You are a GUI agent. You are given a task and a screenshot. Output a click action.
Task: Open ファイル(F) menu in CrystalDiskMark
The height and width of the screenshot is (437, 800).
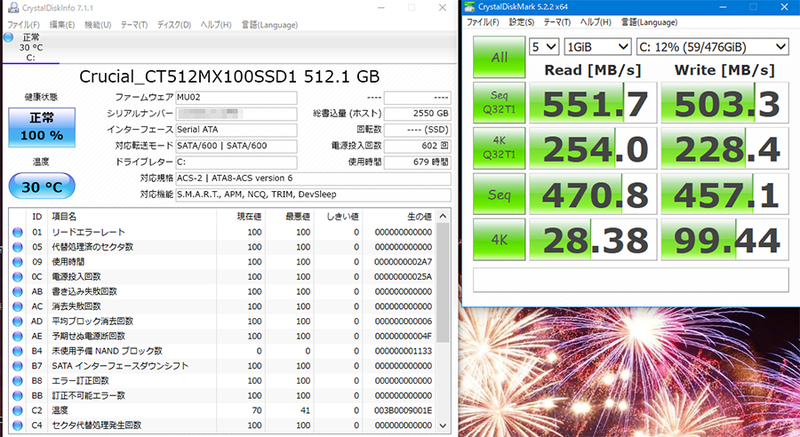[483, 22]
